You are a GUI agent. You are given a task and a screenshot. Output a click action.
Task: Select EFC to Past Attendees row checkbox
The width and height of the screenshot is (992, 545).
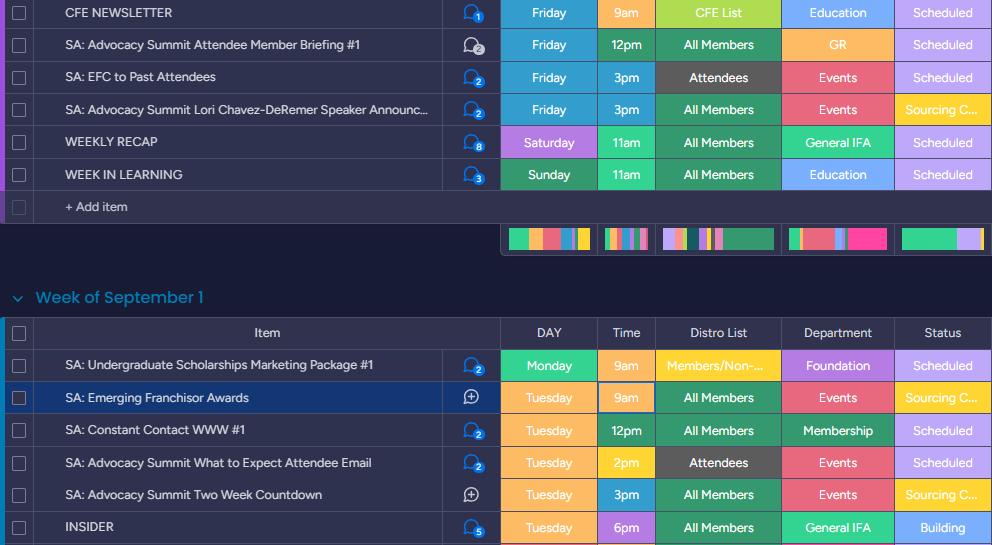(x=19, y=78)
